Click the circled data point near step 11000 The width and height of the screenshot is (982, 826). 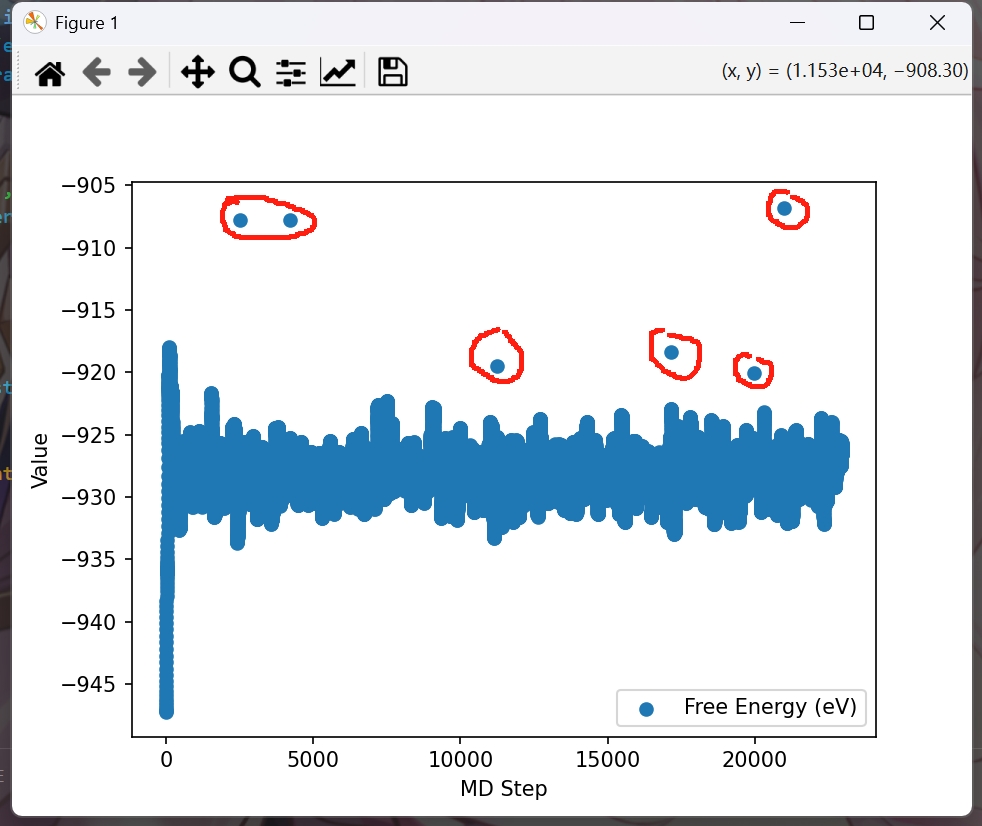(497, 366)
